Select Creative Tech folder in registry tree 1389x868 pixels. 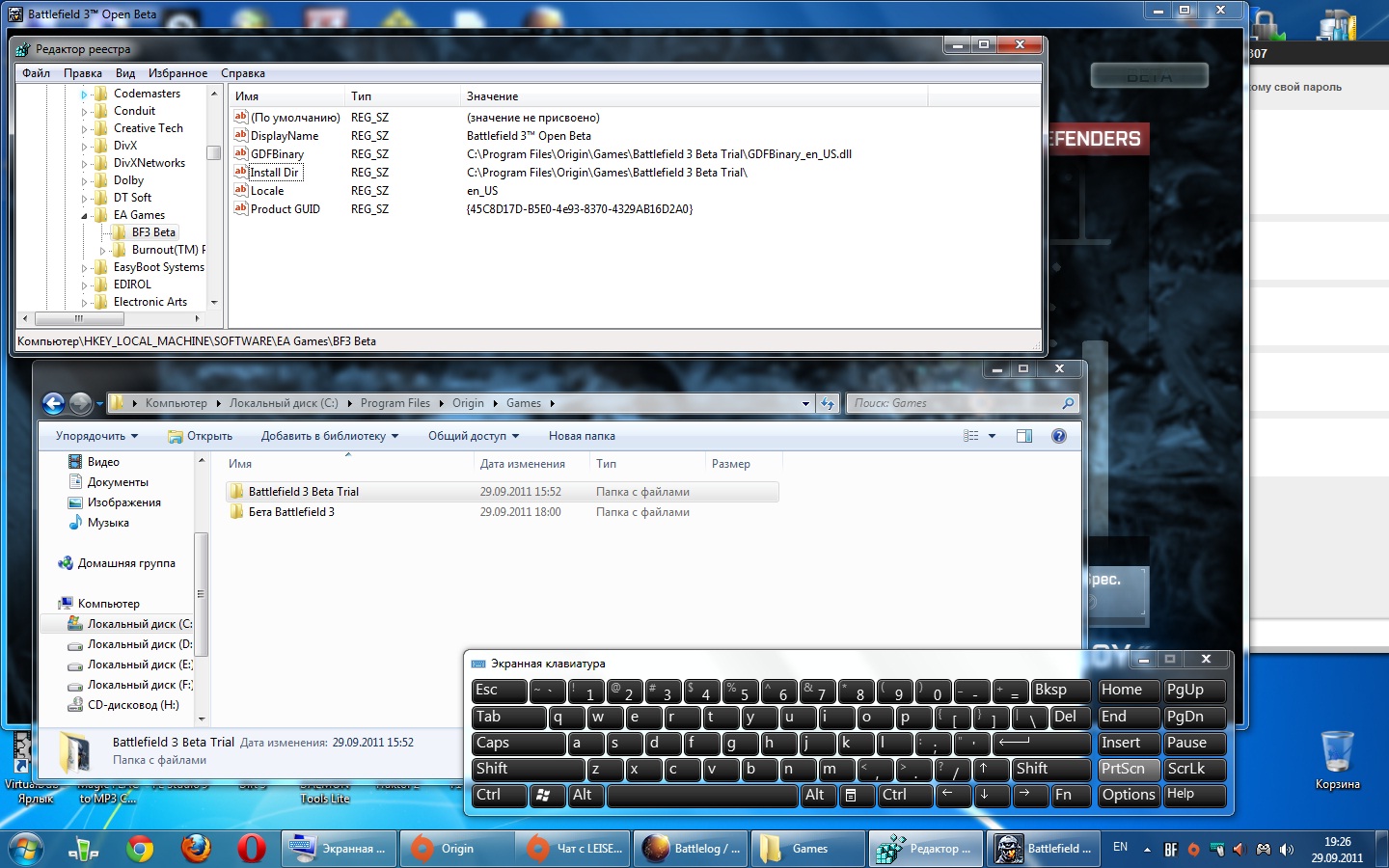click(x=148, y=128)
